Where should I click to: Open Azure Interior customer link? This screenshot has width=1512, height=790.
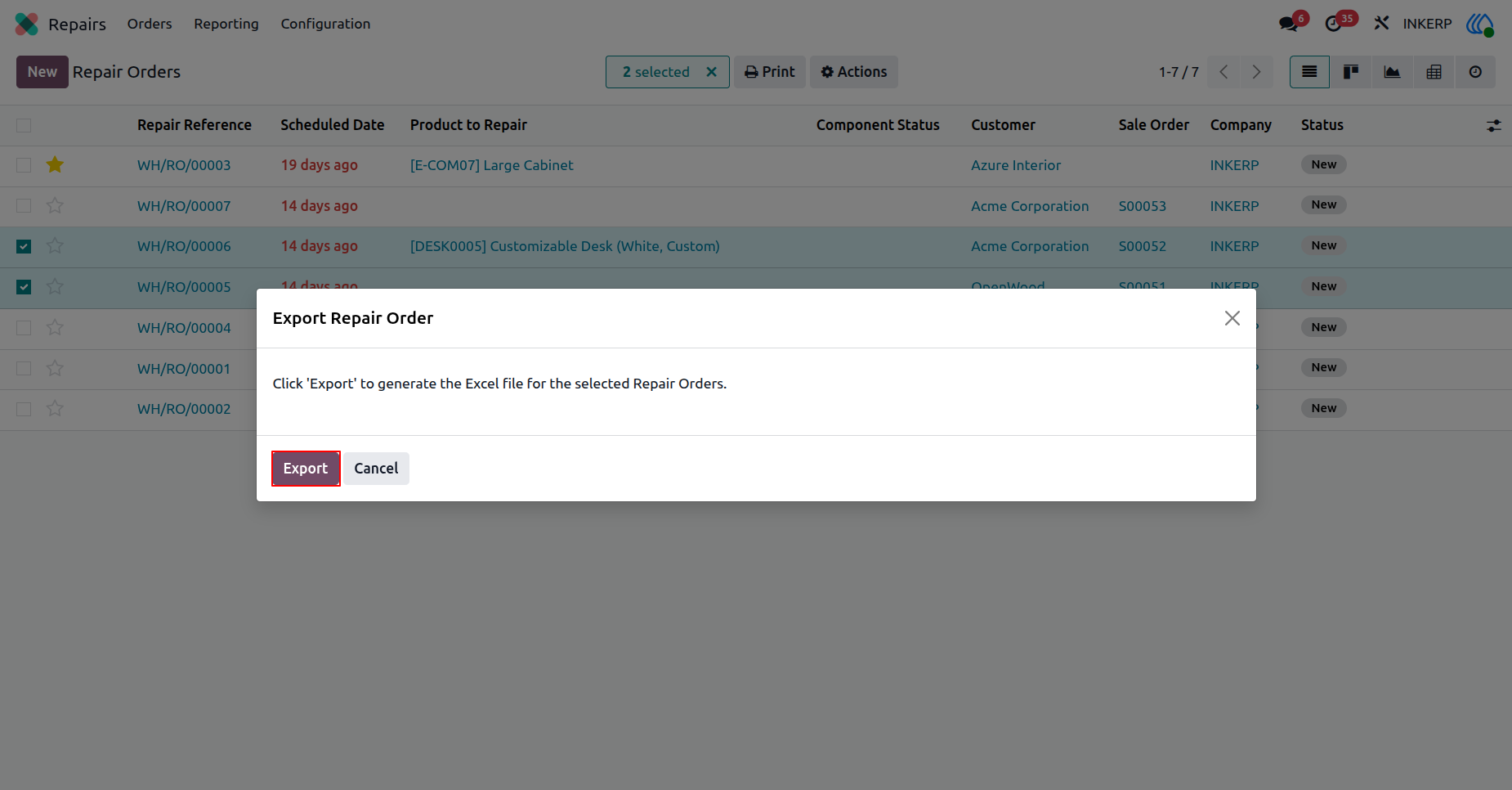click(1016, 165)
